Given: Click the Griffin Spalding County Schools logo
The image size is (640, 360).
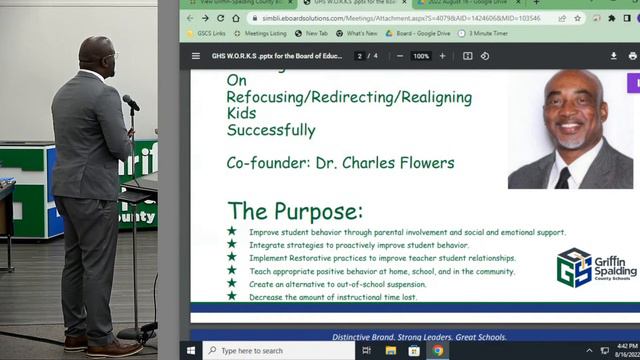Looking at the screenshot, I should click(x=596, y=268).
